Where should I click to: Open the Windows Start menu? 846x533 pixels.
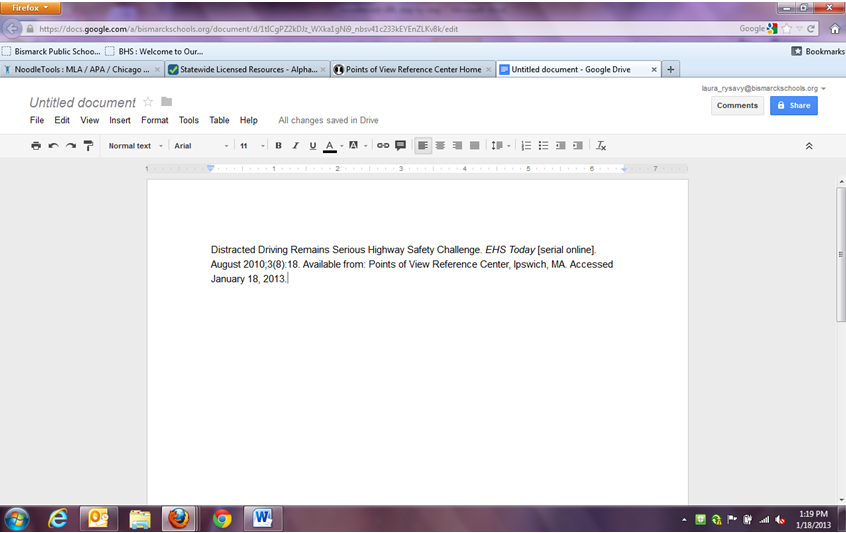(16, 519)
